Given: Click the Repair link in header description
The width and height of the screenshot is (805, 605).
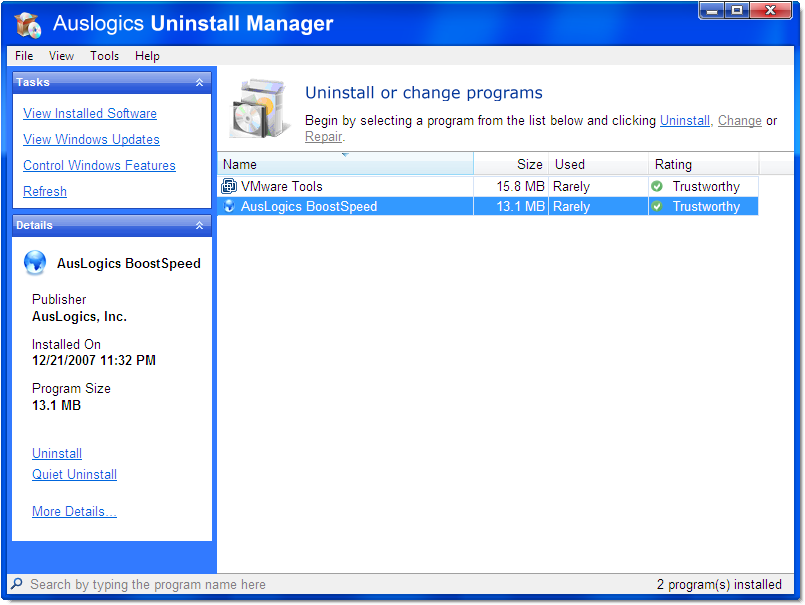Looking at the screenshot, I should click(x=323, y=137).
